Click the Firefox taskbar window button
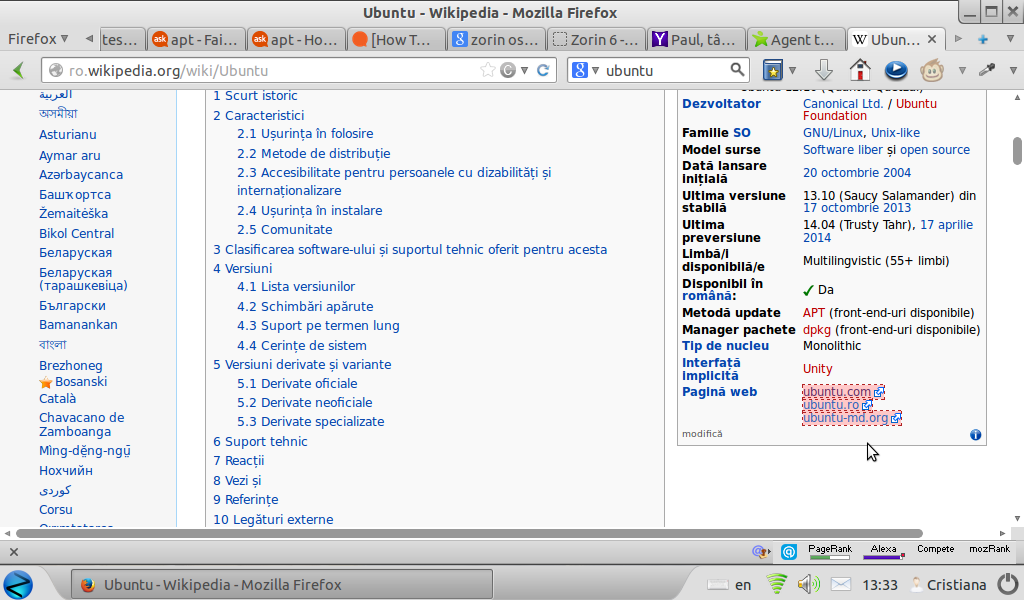This screenshot has width=1024, height=600. click(282, 584)
